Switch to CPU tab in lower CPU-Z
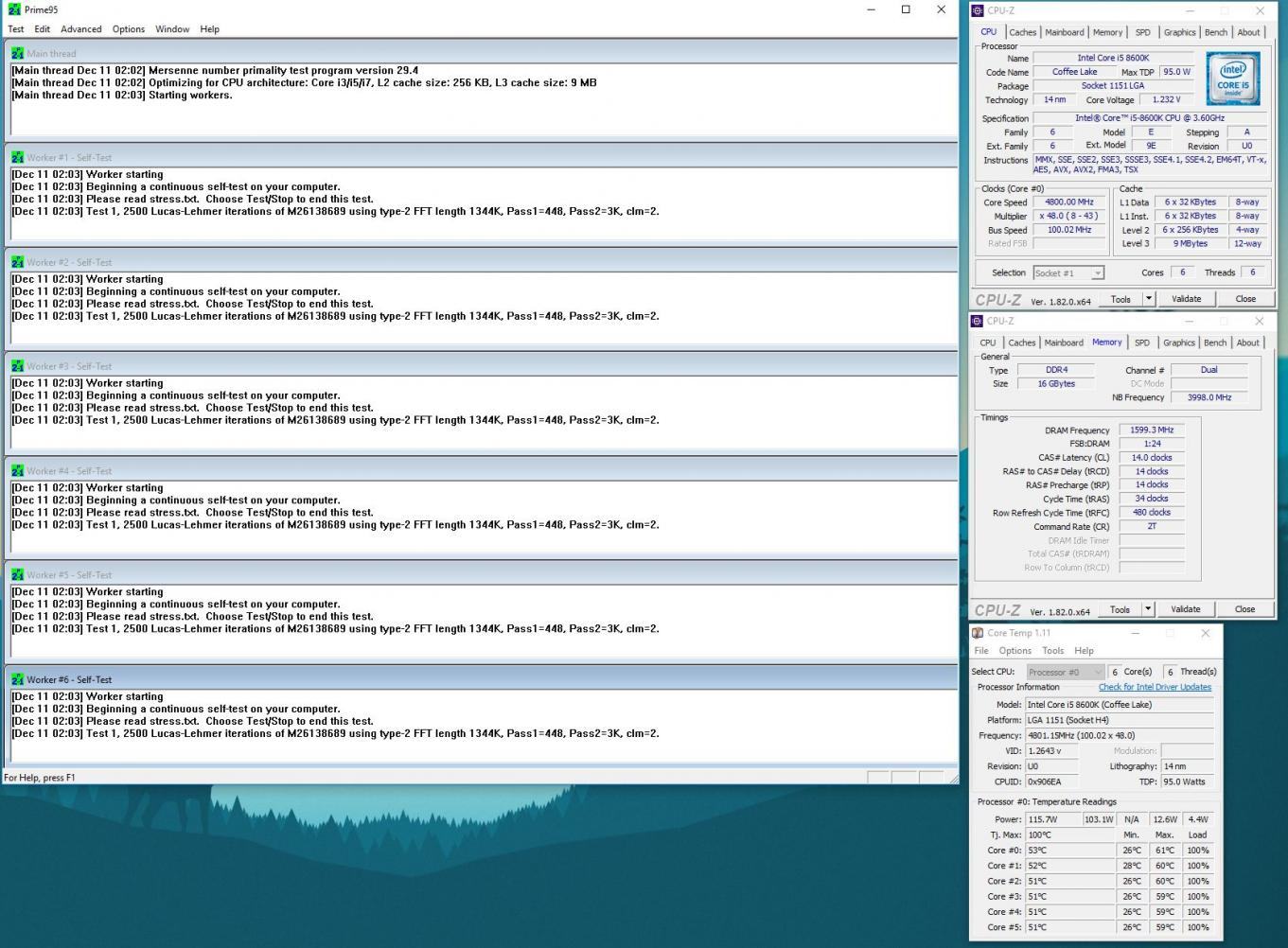 (x=987, y=342)
